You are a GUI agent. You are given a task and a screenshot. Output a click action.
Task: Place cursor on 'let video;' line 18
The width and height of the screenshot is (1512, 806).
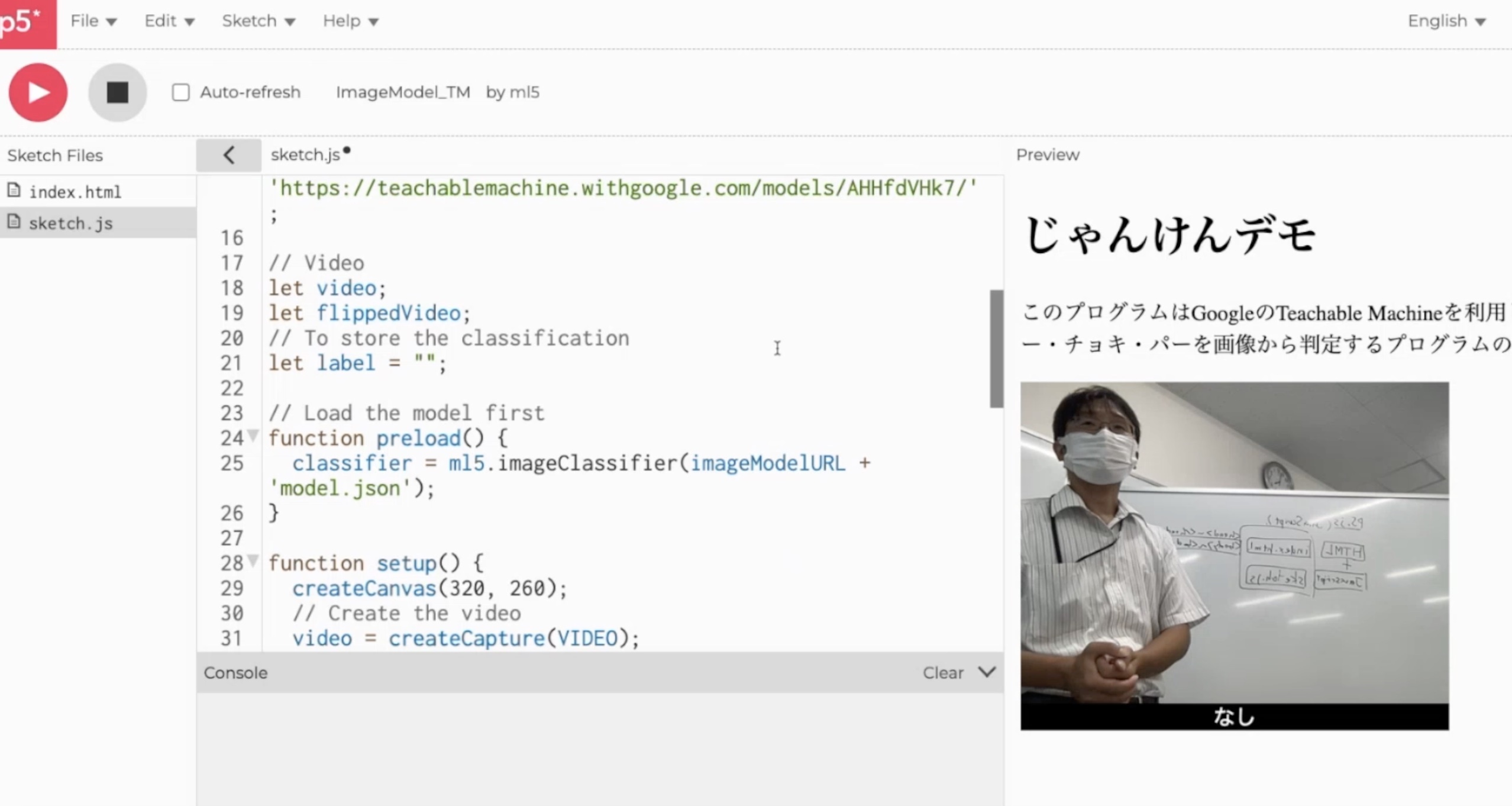click(x=327, y=288)
